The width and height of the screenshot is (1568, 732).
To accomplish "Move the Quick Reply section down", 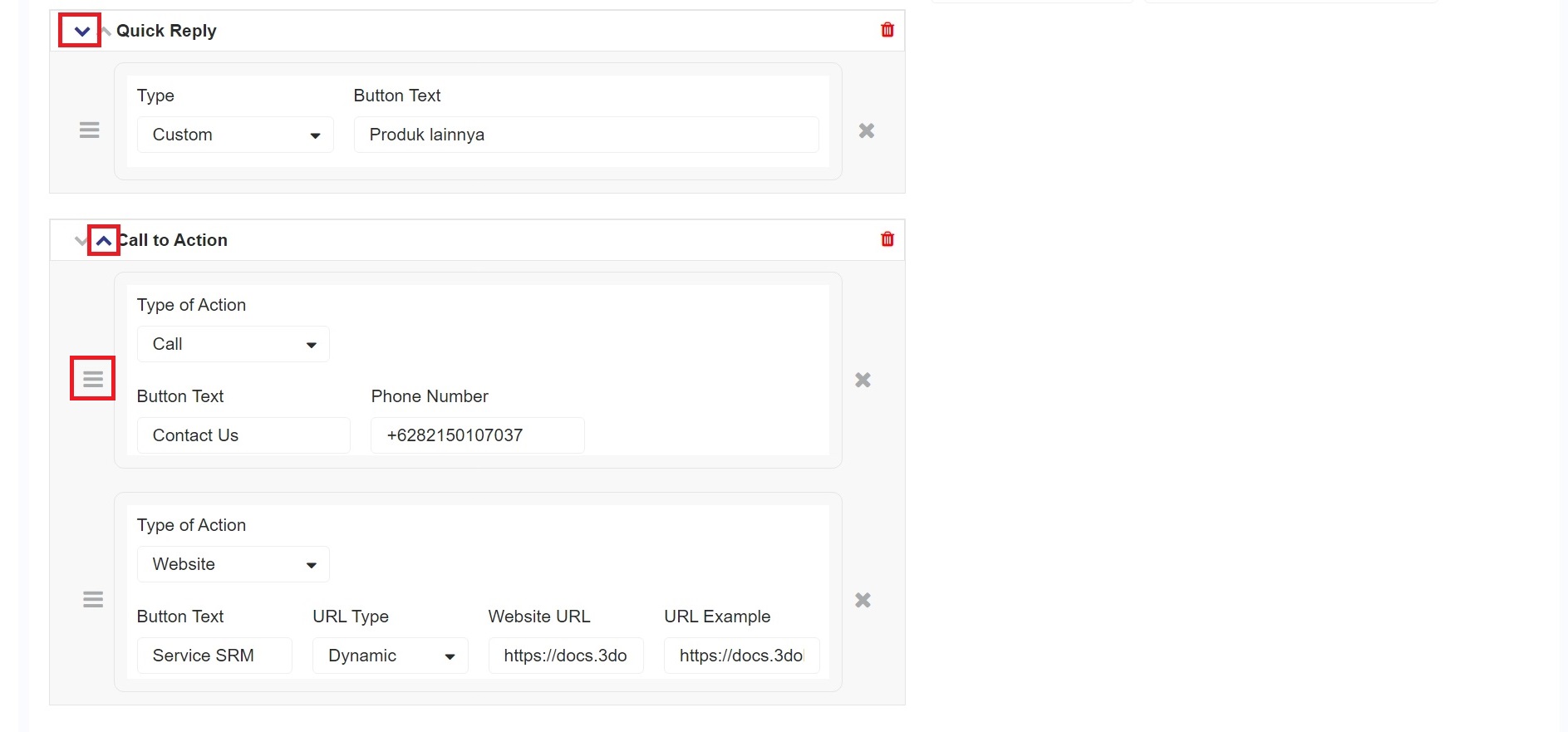I will [81, 32].
